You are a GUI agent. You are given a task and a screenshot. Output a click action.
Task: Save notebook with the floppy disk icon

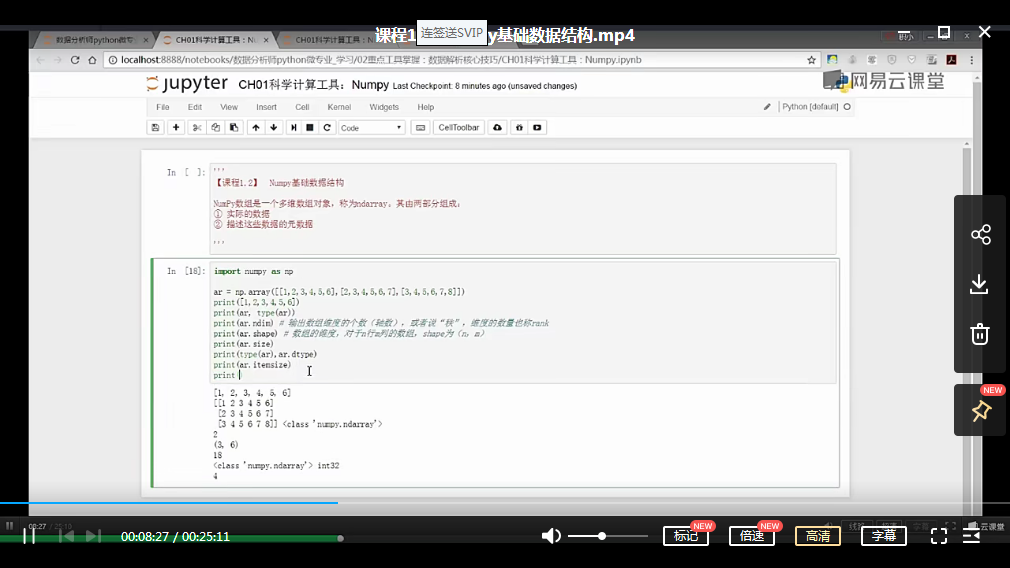(155, 128)
